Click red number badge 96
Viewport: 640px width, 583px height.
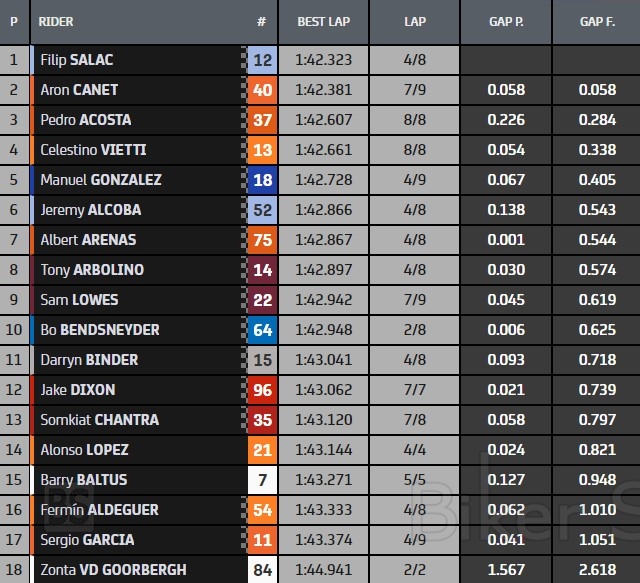263,390
